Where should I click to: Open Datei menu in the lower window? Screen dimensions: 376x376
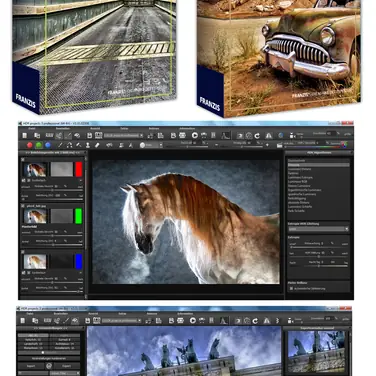pyautogui.click(x=30, y=314)
